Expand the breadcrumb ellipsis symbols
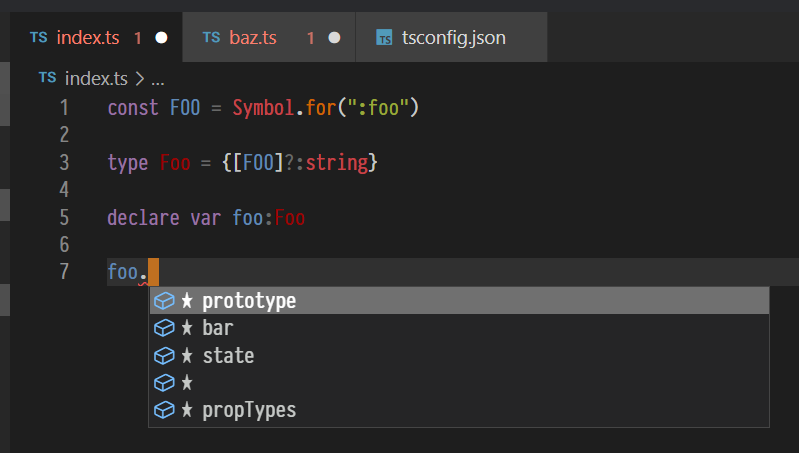The width and height of the screenshot is (799, 453). tap(157, 80)
